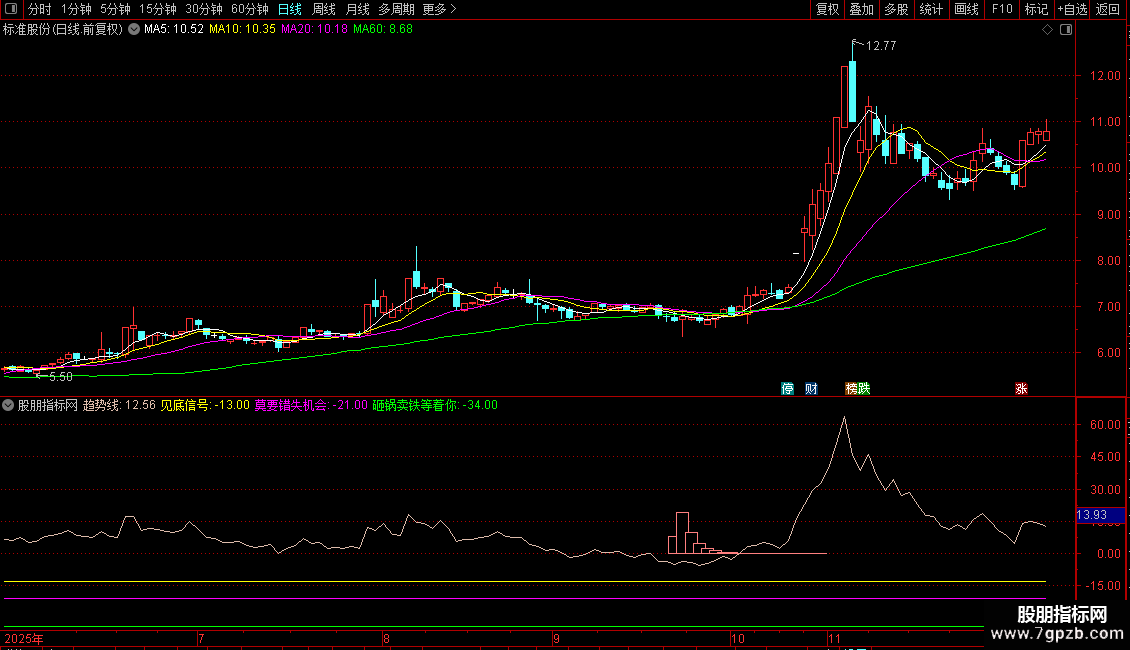Click the 财 financial event marker
Screen dimensions: 1130x650
pos(811,388)
